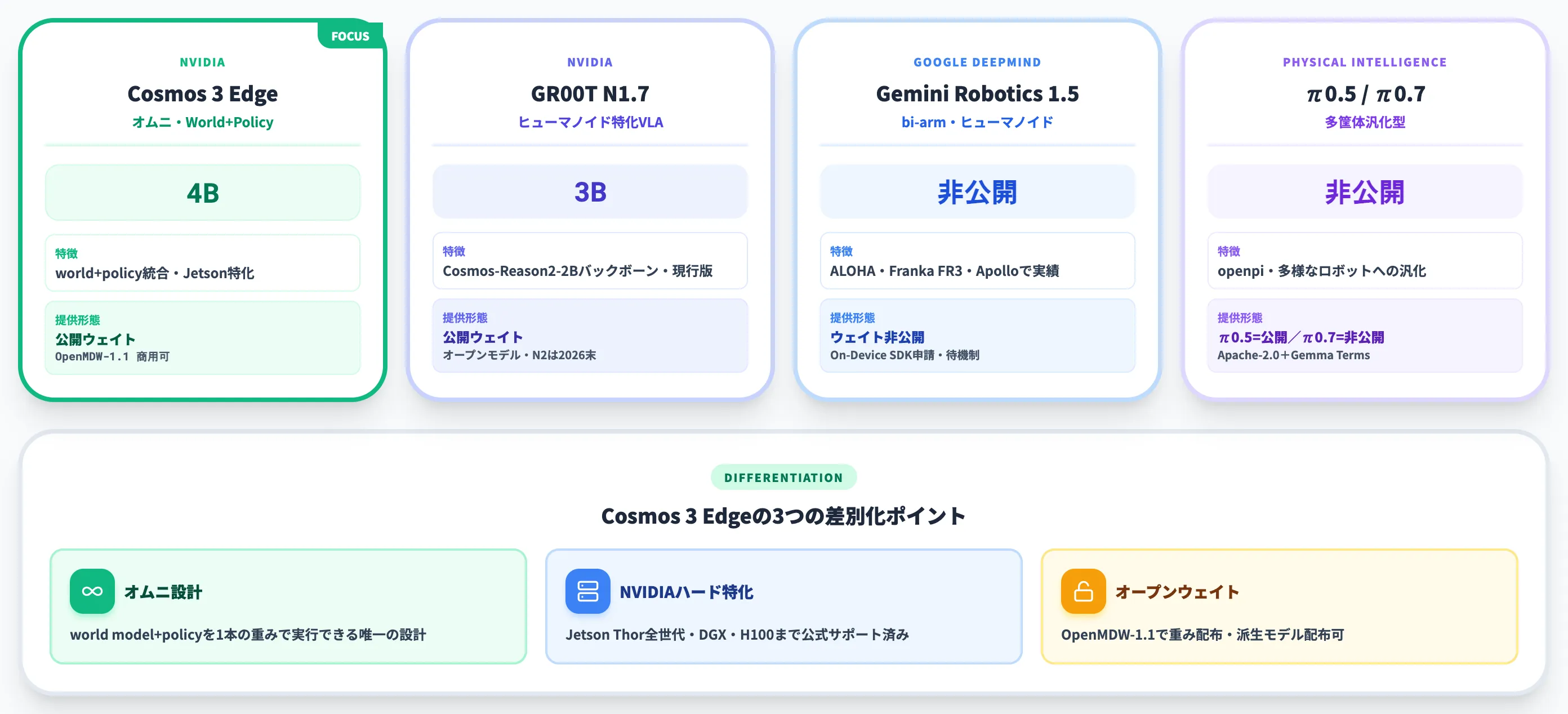Viewport: 1568px width, 714px height.
Task: Click 提供形態 label in Cosmos 3 Edge card
Action: pos(77,320)
